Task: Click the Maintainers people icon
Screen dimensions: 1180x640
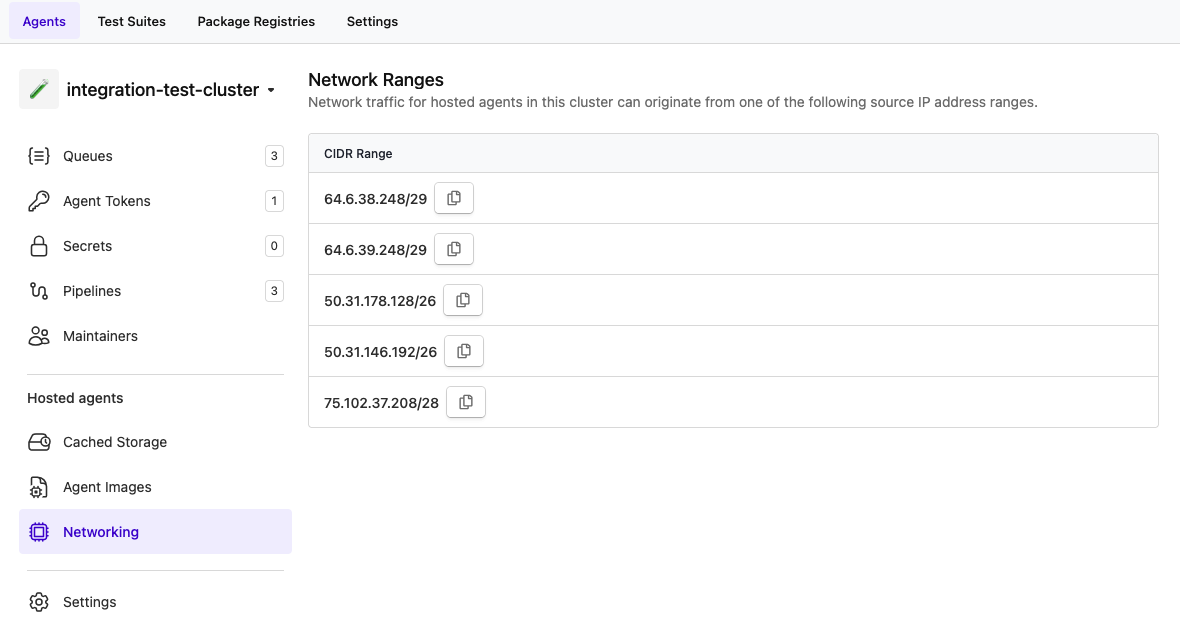Action: (x=38, y=336)
